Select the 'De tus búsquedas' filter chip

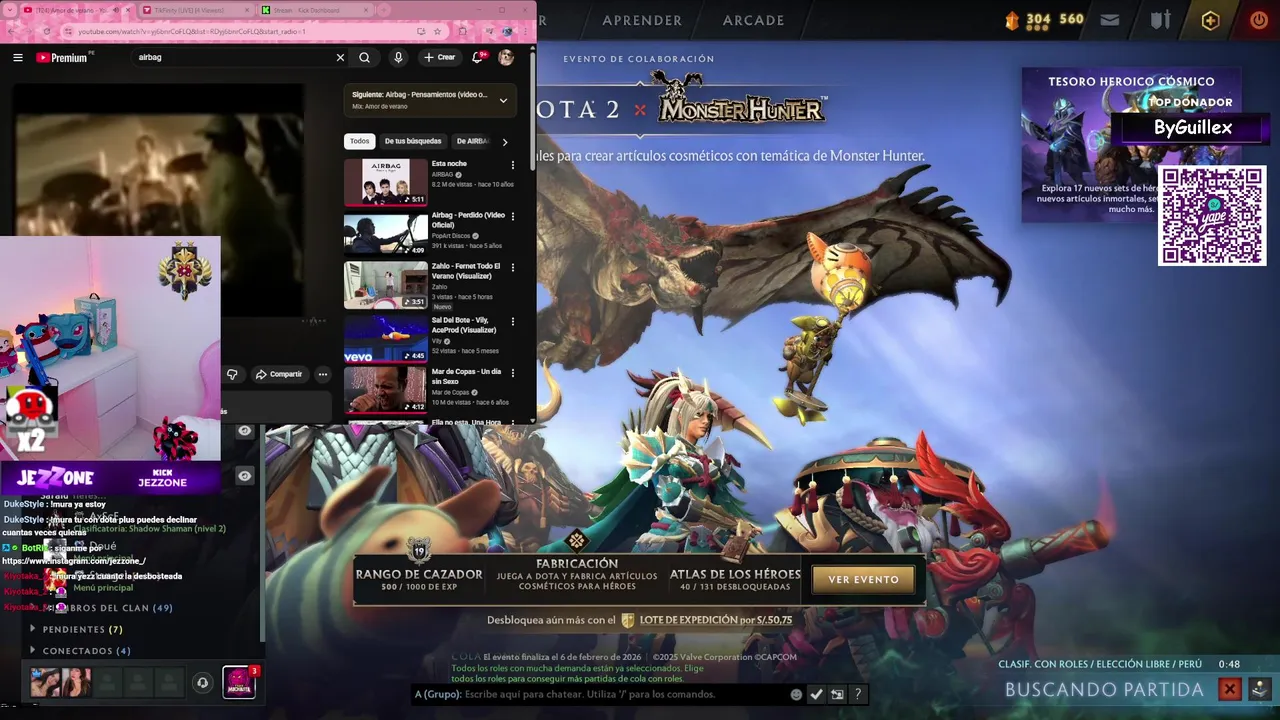[x=413, y=141]
